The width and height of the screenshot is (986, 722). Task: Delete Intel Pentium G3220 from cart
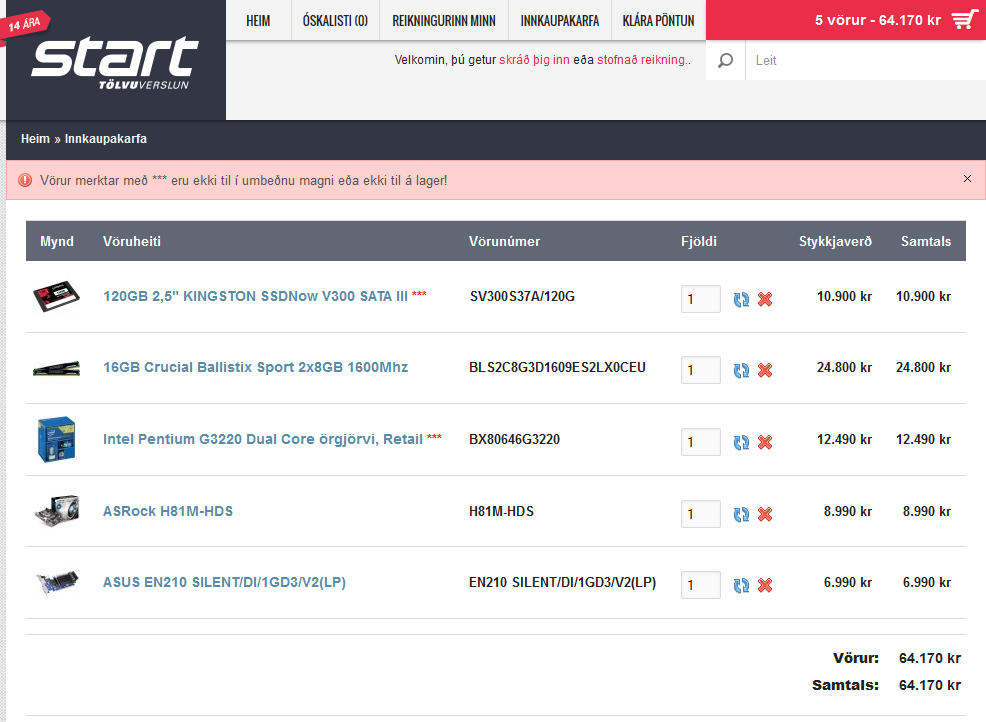click(x=765, y=442)
